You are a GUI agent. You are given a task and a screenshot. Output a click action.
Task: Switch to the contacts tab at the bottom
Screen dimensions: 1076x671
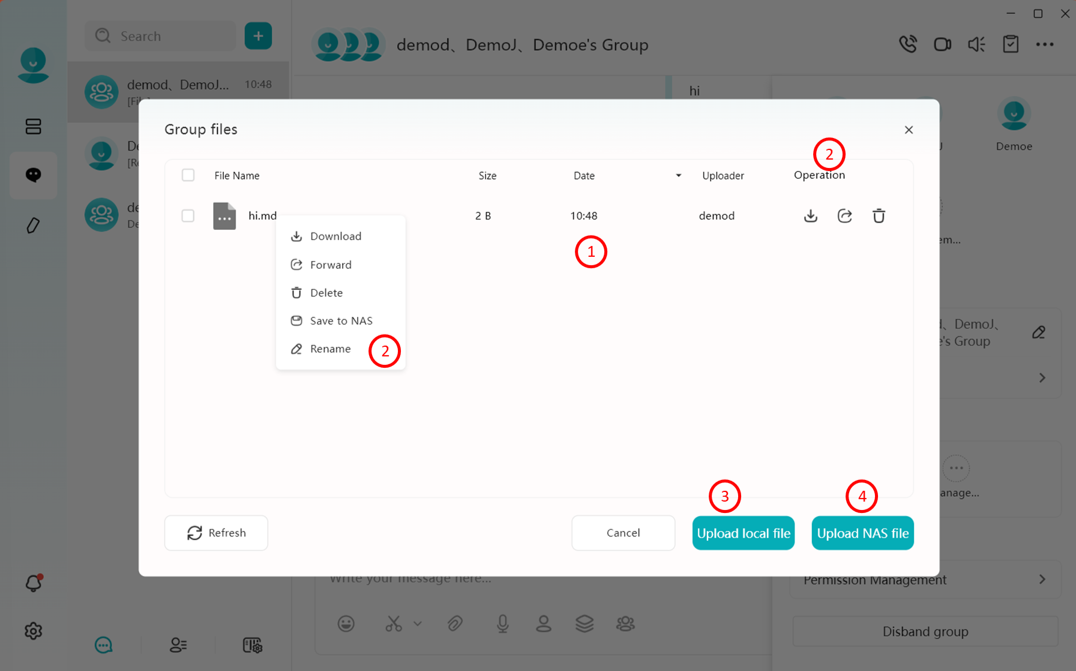(x=178, y=645)
